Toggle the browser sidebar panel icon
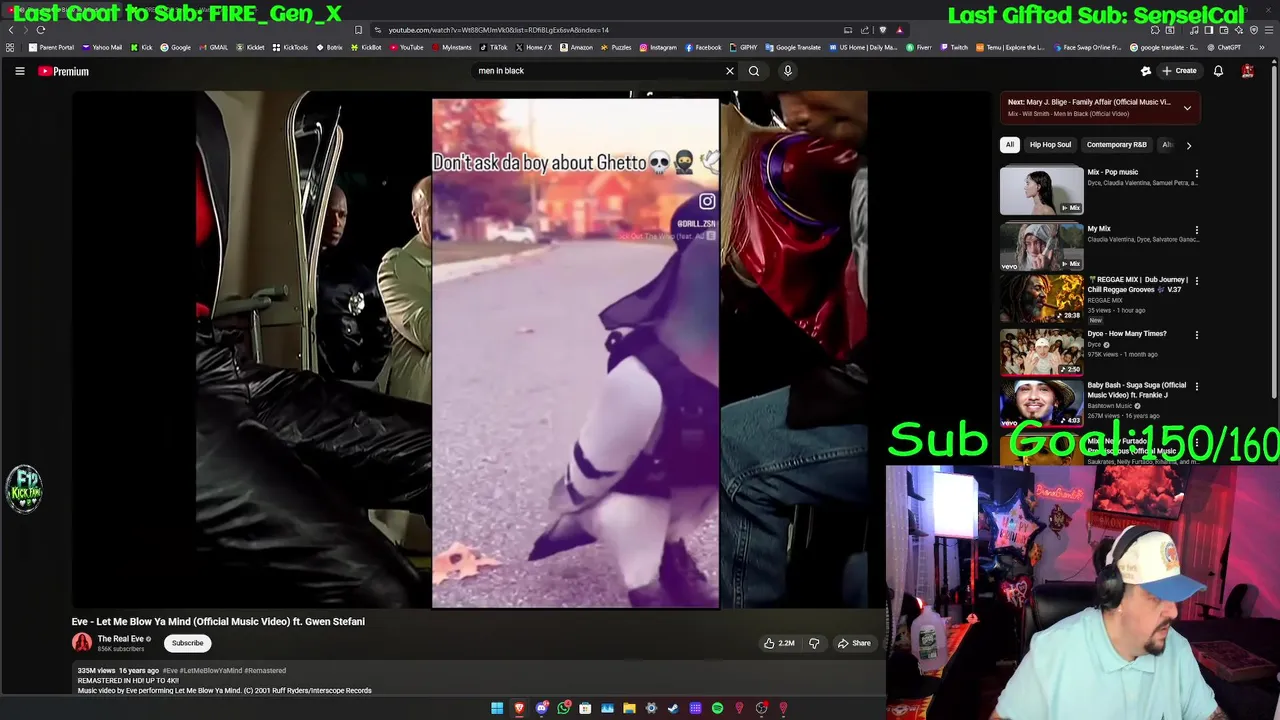 click(x=1209, y=30)
